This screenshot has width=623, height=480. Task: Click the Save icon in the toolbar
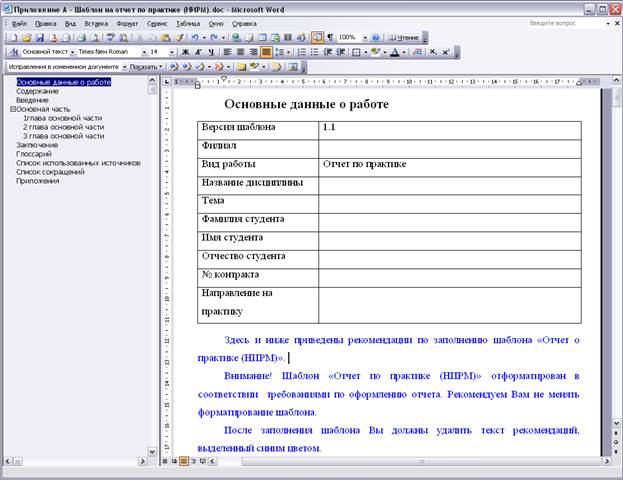tap(40, 37)
